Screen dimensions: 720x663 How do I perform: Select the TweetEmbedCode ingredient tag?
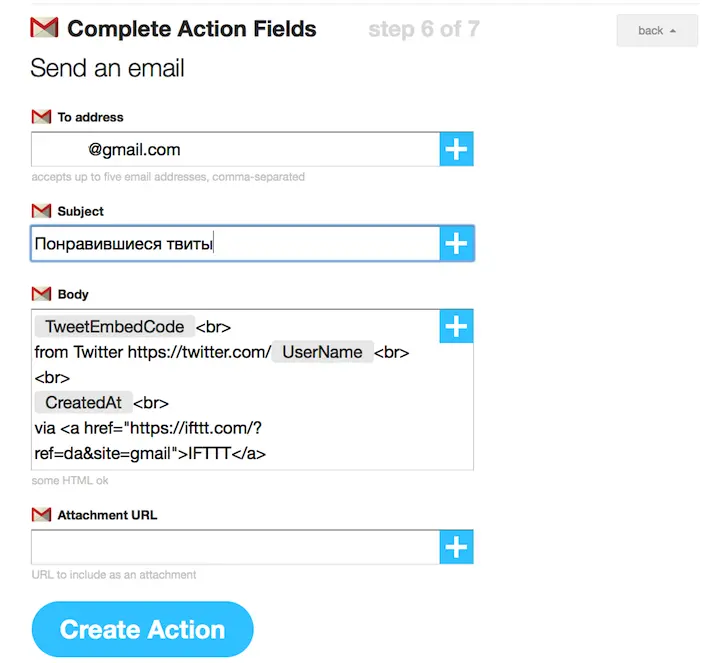114,326
